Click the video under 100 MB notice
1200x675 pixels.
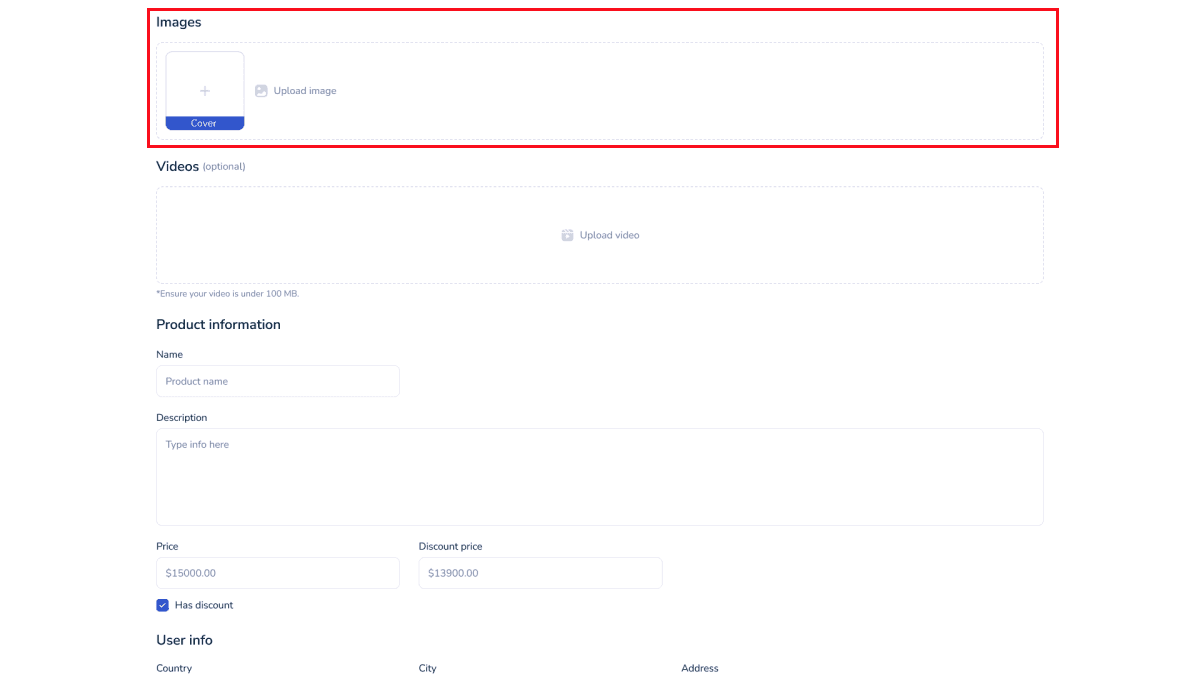(228, 294)
